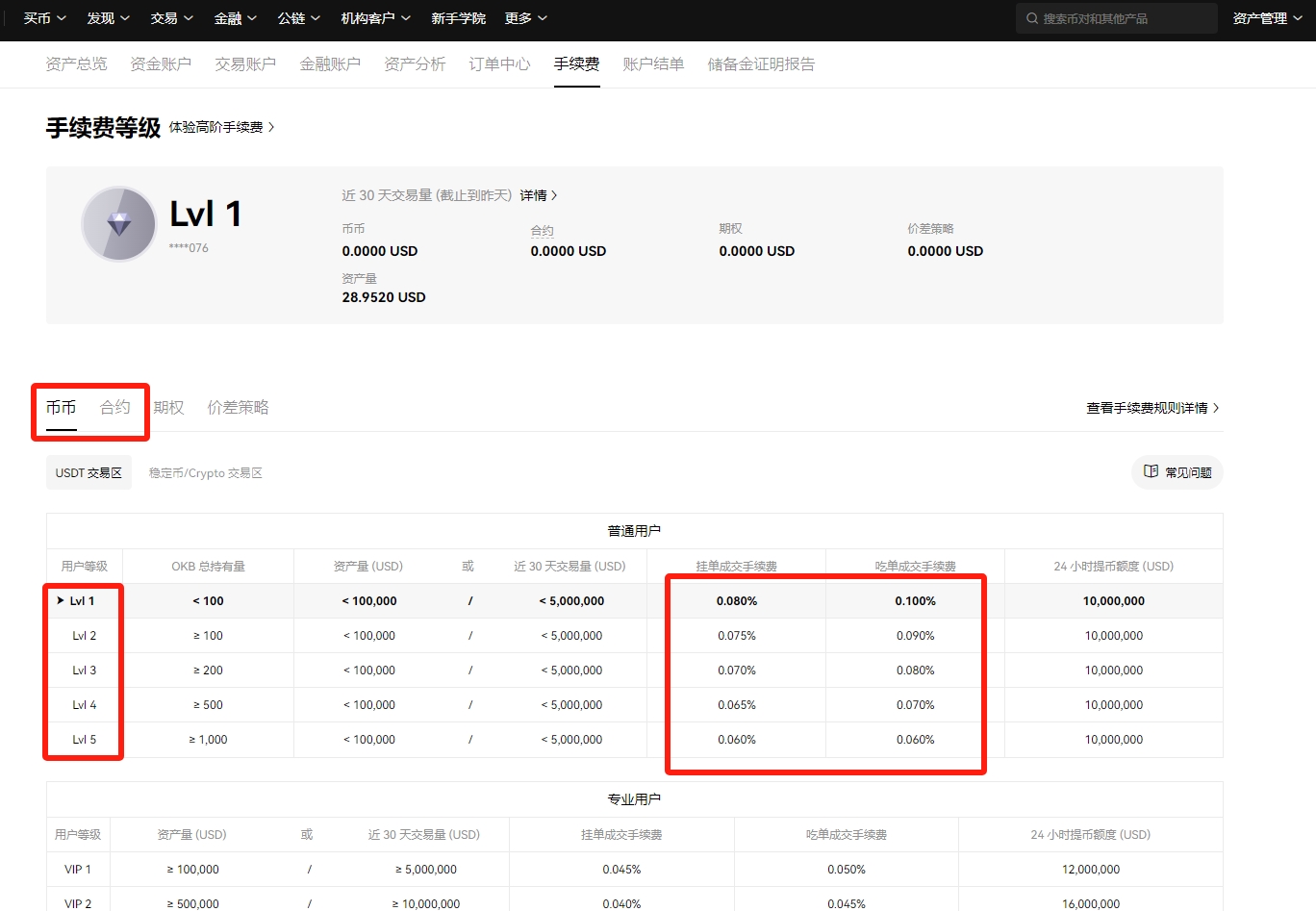The image size is (1316, 911).
Task: Expand the 机构客户 menu
Action: pyautogui.click(x=376, y=18)
